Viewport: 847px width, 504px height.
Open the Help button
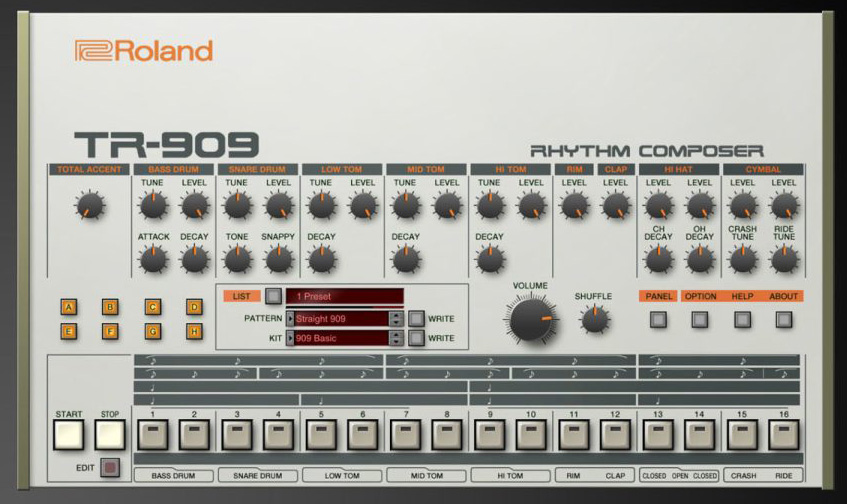click(x=742, y=319)
